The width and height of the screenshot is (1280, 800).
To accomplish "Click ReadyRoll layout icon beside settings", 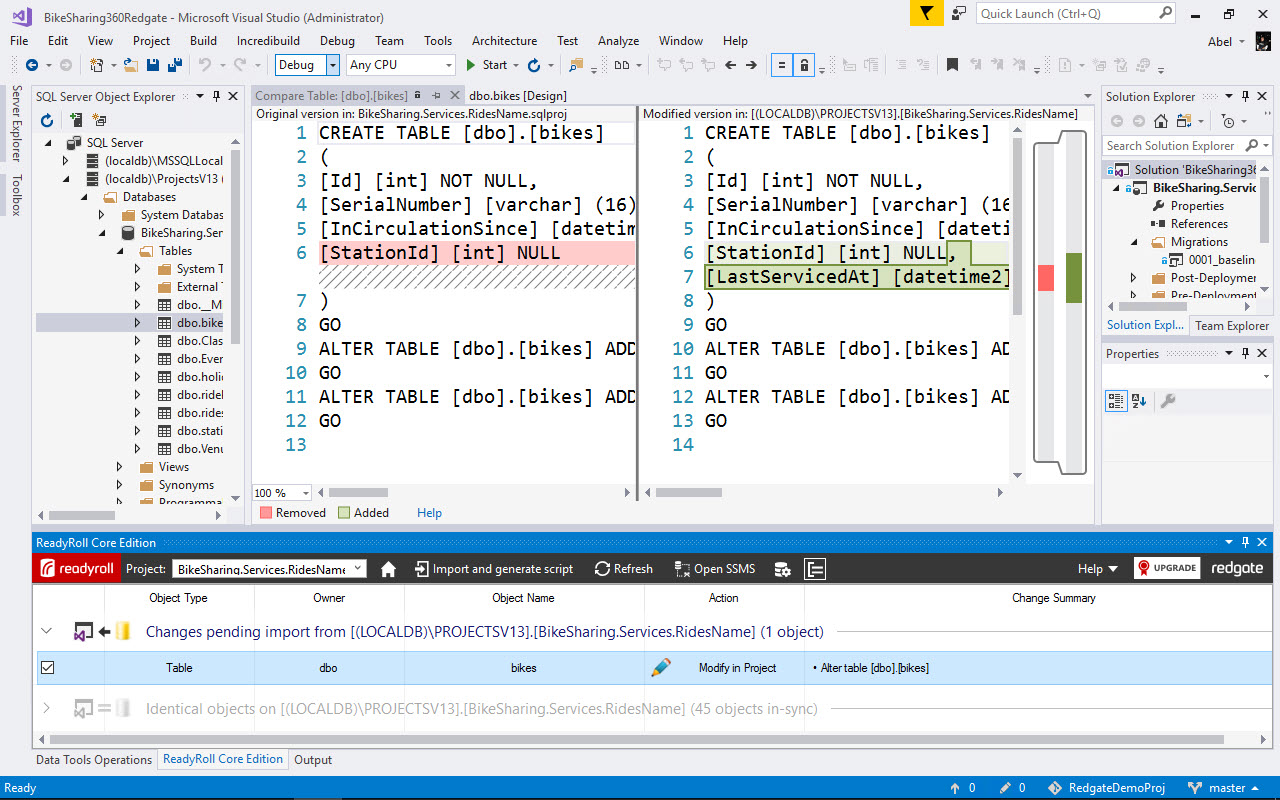I will [x=816, y=569].
